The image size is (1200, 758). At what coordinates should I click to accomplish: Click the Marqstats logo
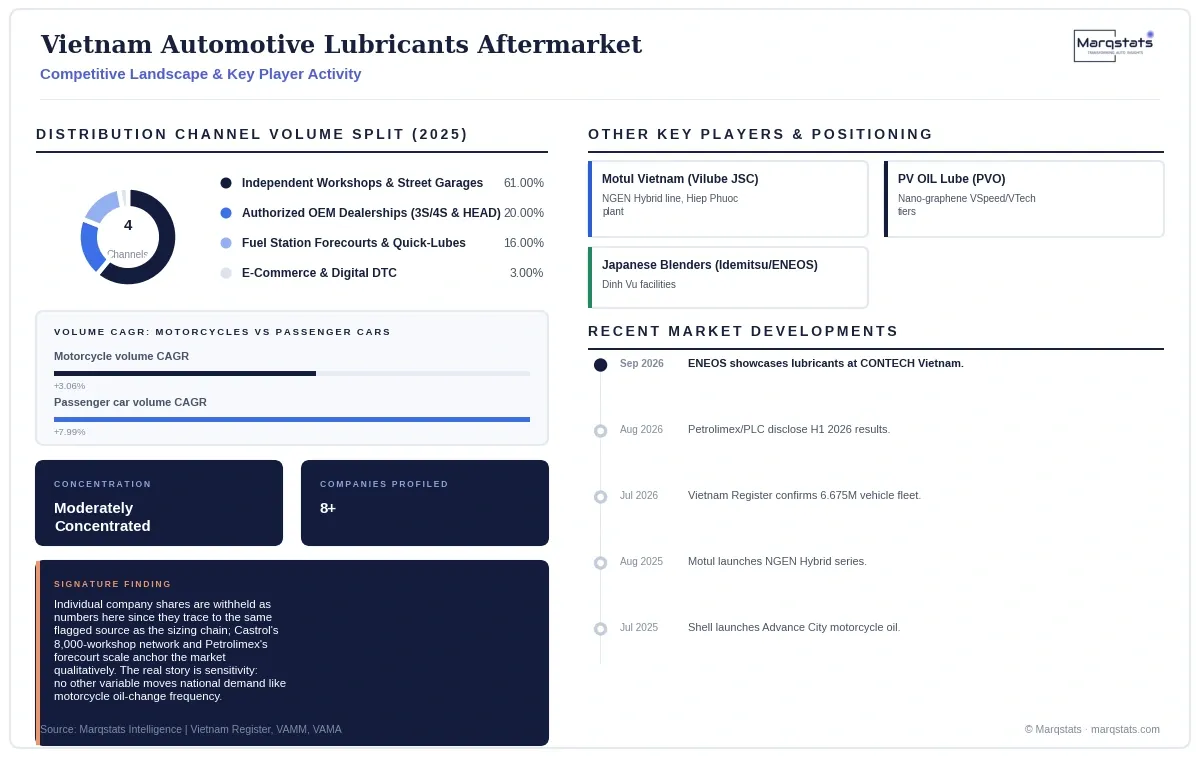(1114, 46)
